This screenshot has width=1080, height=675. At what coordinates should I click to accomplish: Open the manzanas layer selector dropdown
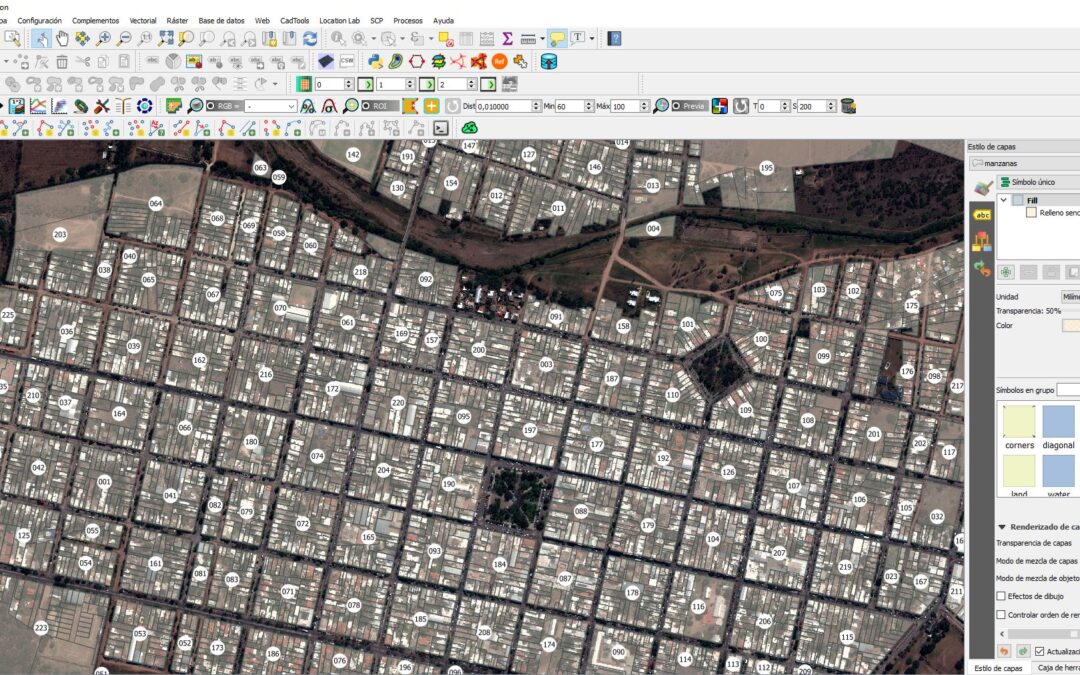click(x=1024, y=163)
